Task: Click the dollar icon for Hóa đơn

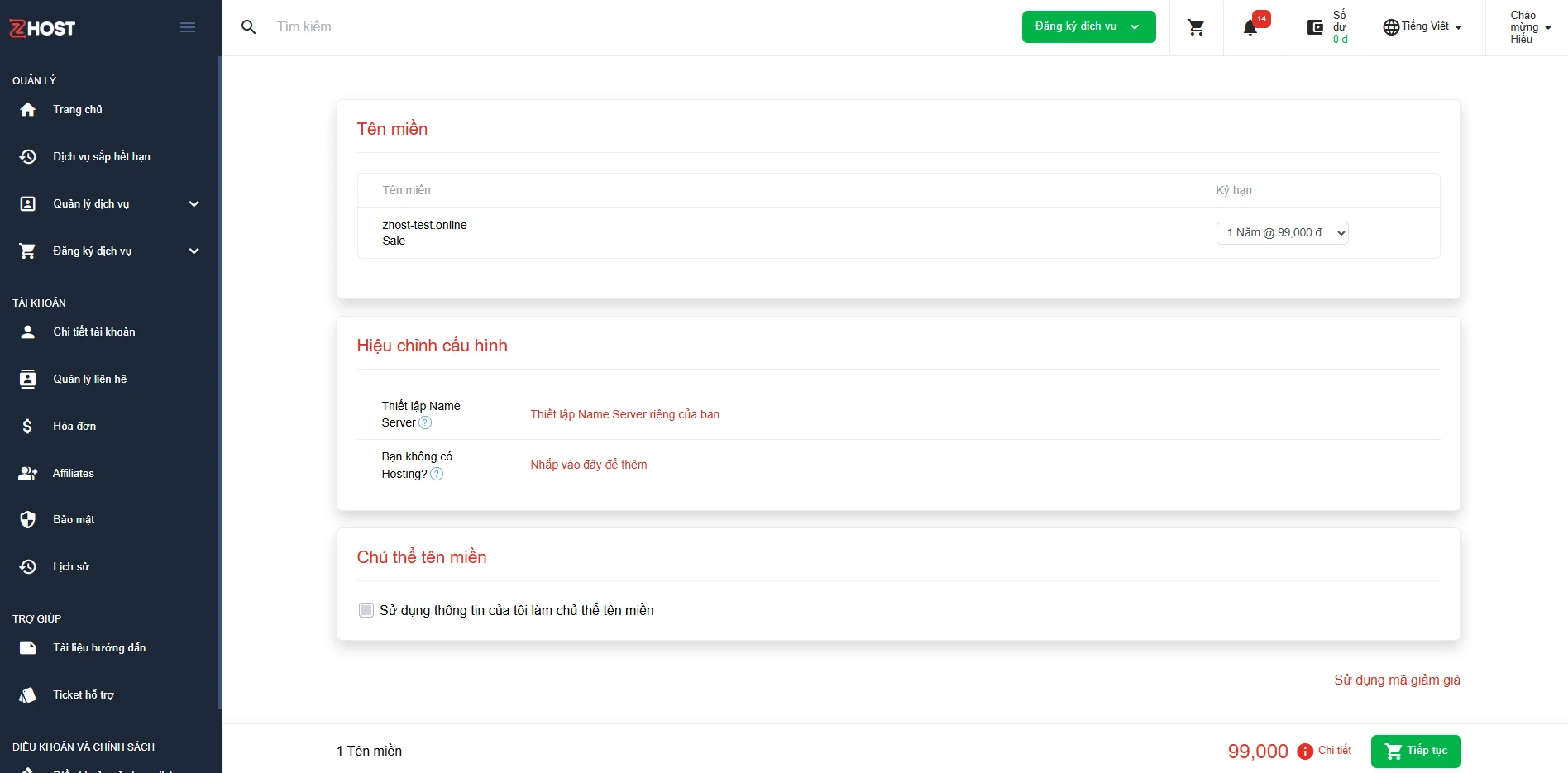Action: pos(27,426)
